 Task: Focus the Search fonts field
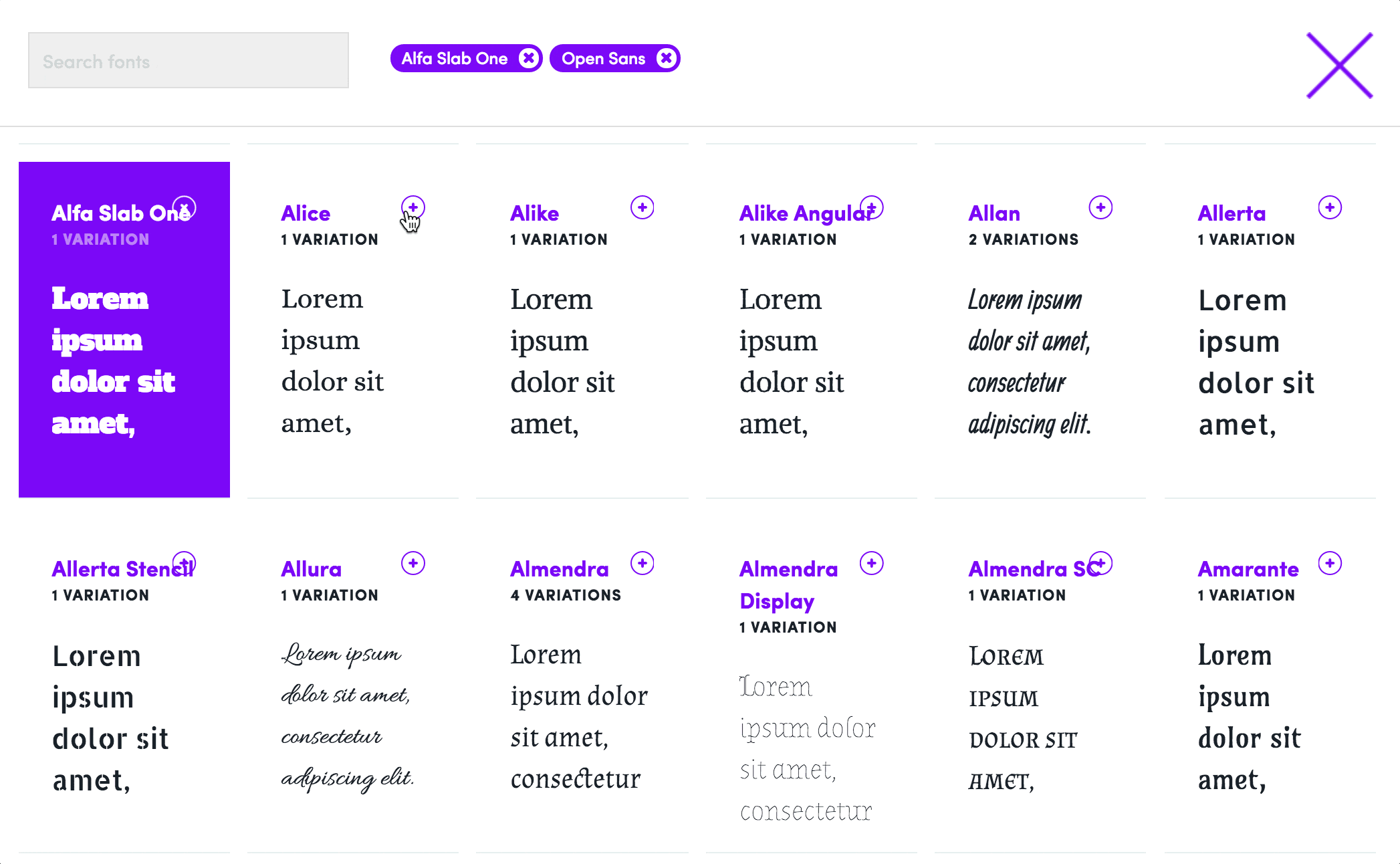pyautogui.click(x=189, y=61)
